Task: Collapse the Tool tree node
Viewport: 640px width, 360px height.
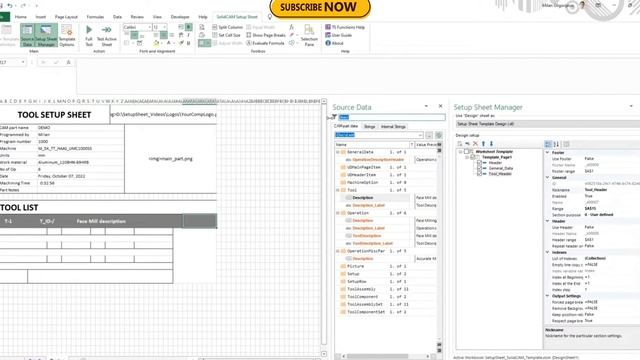Action: coord(338,190)
